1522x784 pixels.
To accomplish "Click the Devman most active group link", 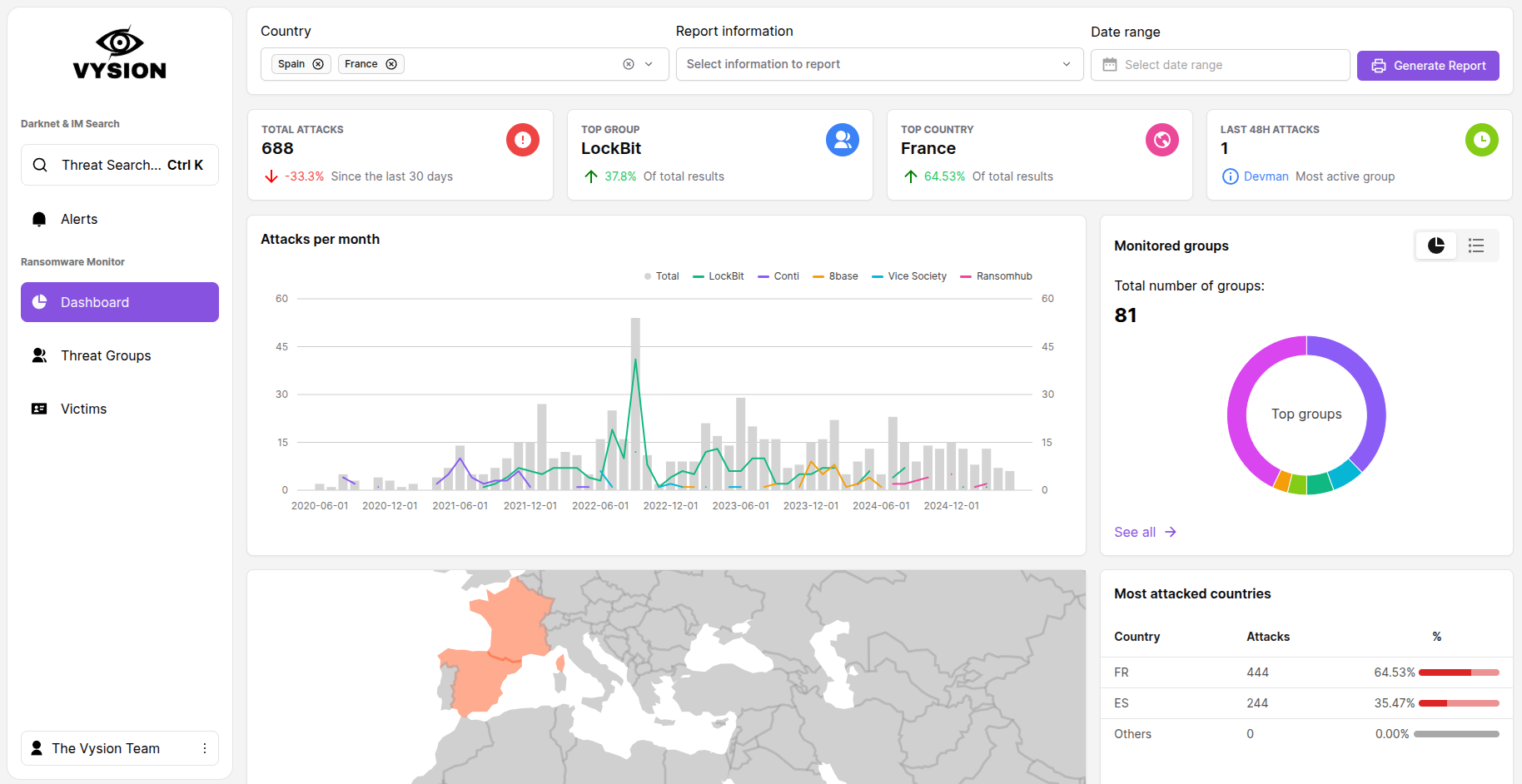I will click(1266, 176).
